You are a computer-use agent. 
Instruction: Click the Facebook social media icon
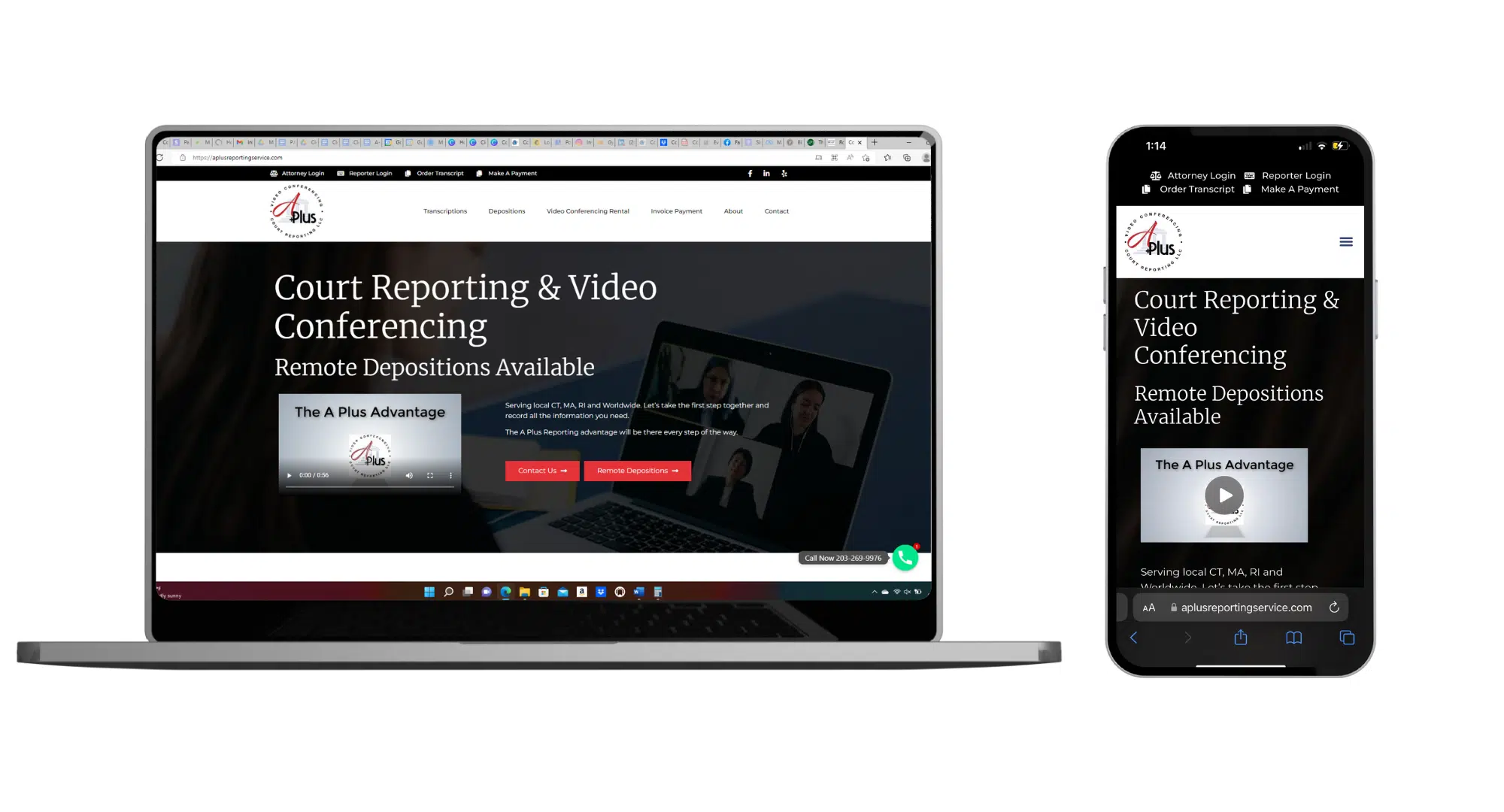click(x=750, y=173)
